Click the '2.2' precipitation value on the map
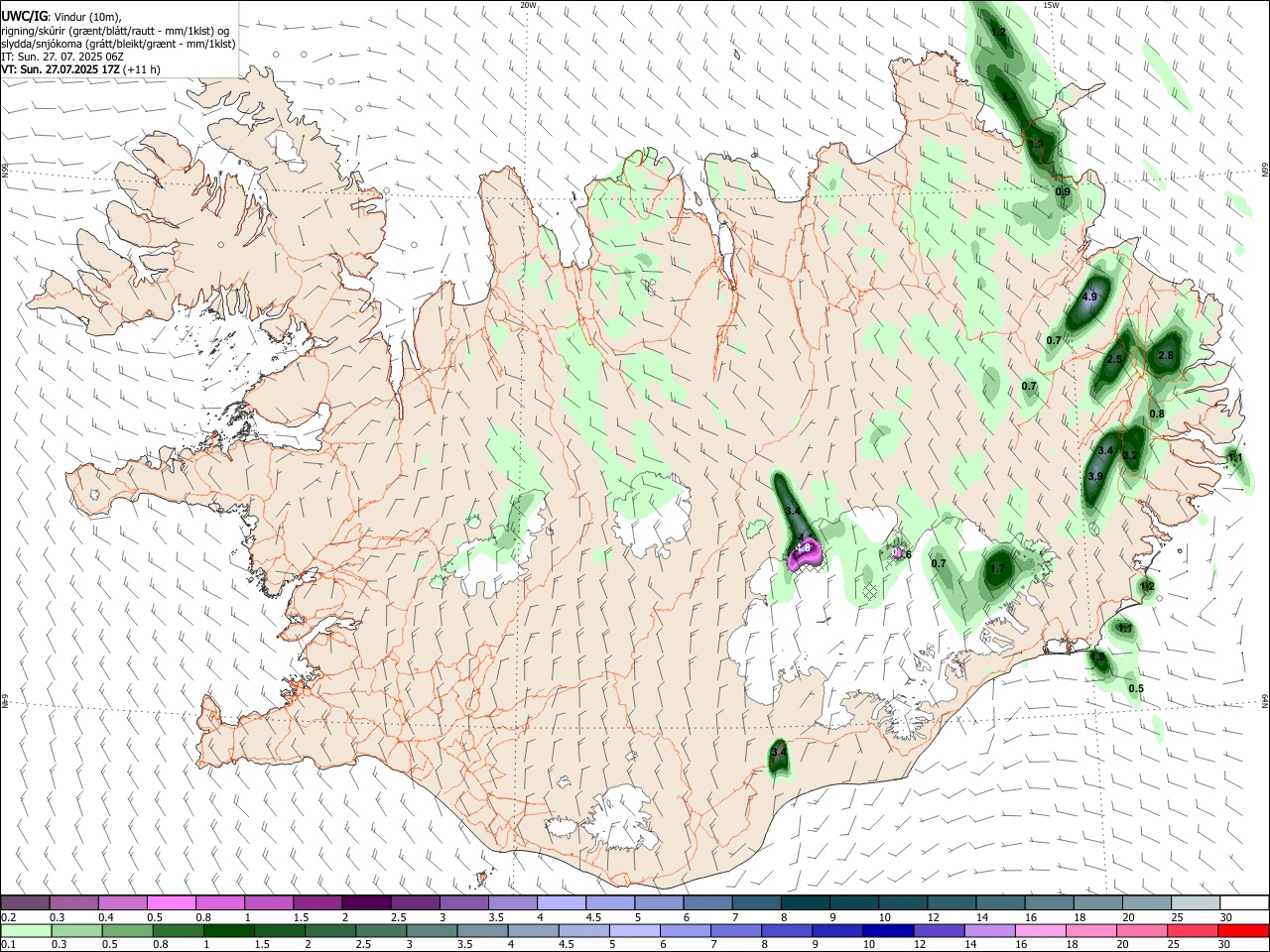The height and width of the screenshot is (952, 1270). pyautogui.click(x=1129, y=455)
